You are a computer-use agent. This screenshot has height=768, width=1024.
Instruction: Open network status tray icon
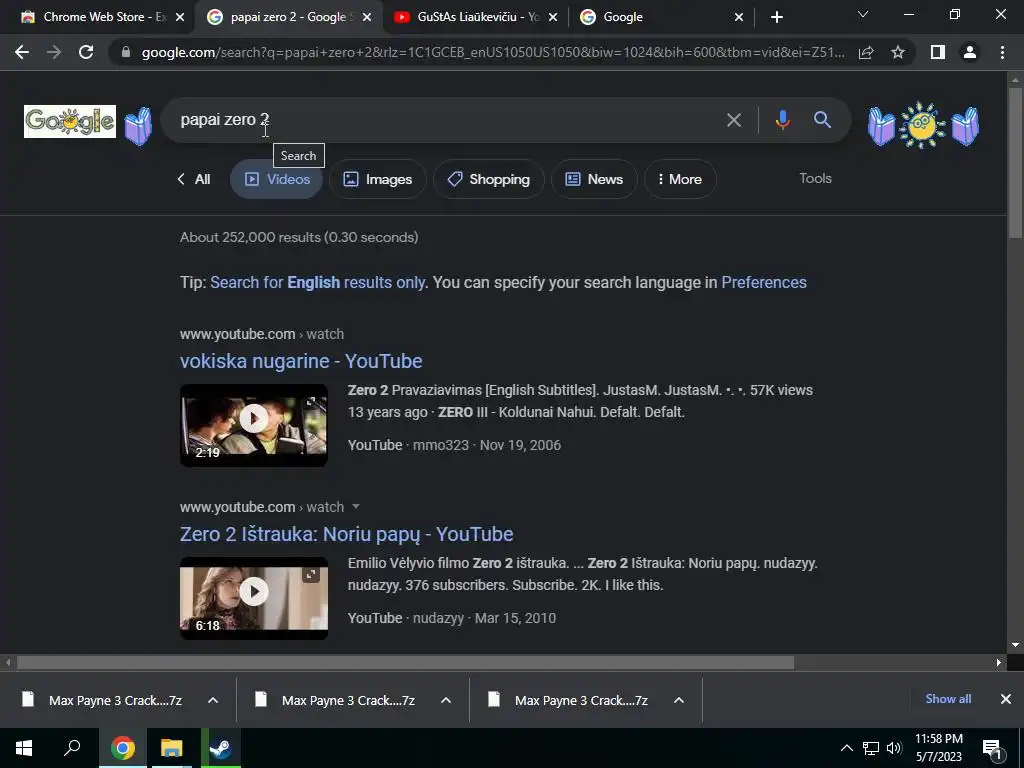pos(871,748)
